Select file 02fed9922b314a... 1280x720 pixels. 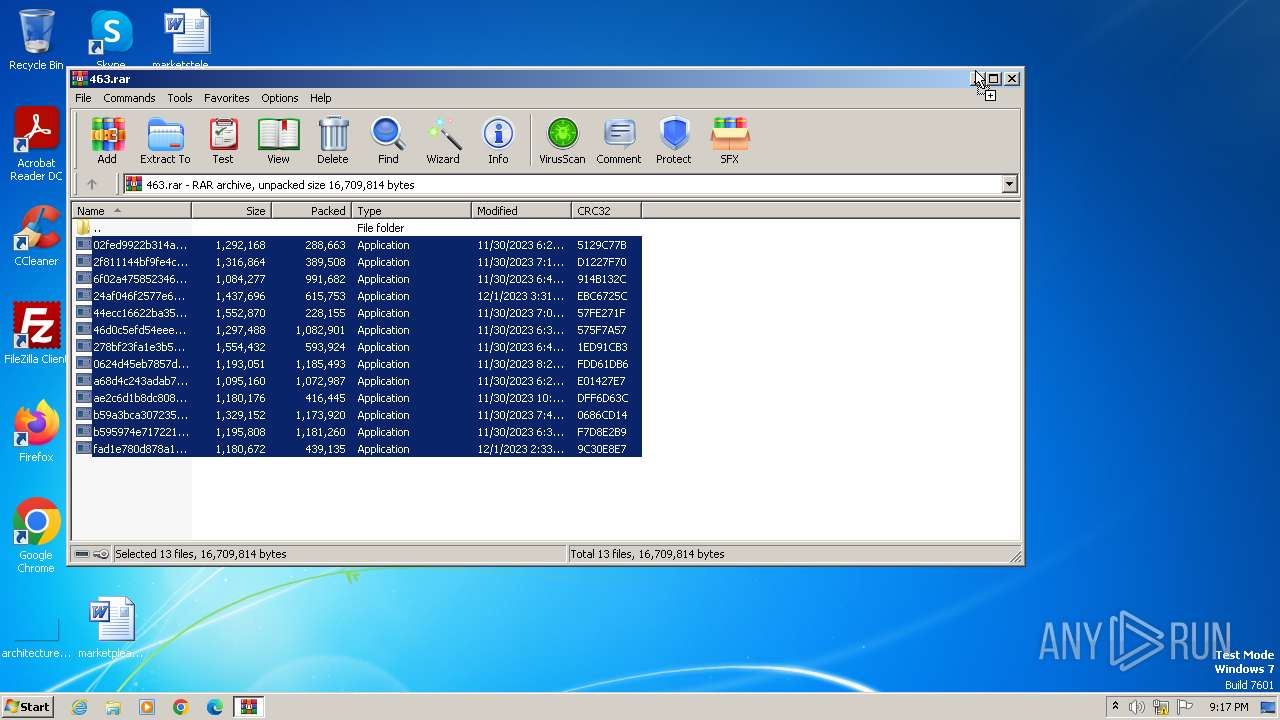[357, 245]
